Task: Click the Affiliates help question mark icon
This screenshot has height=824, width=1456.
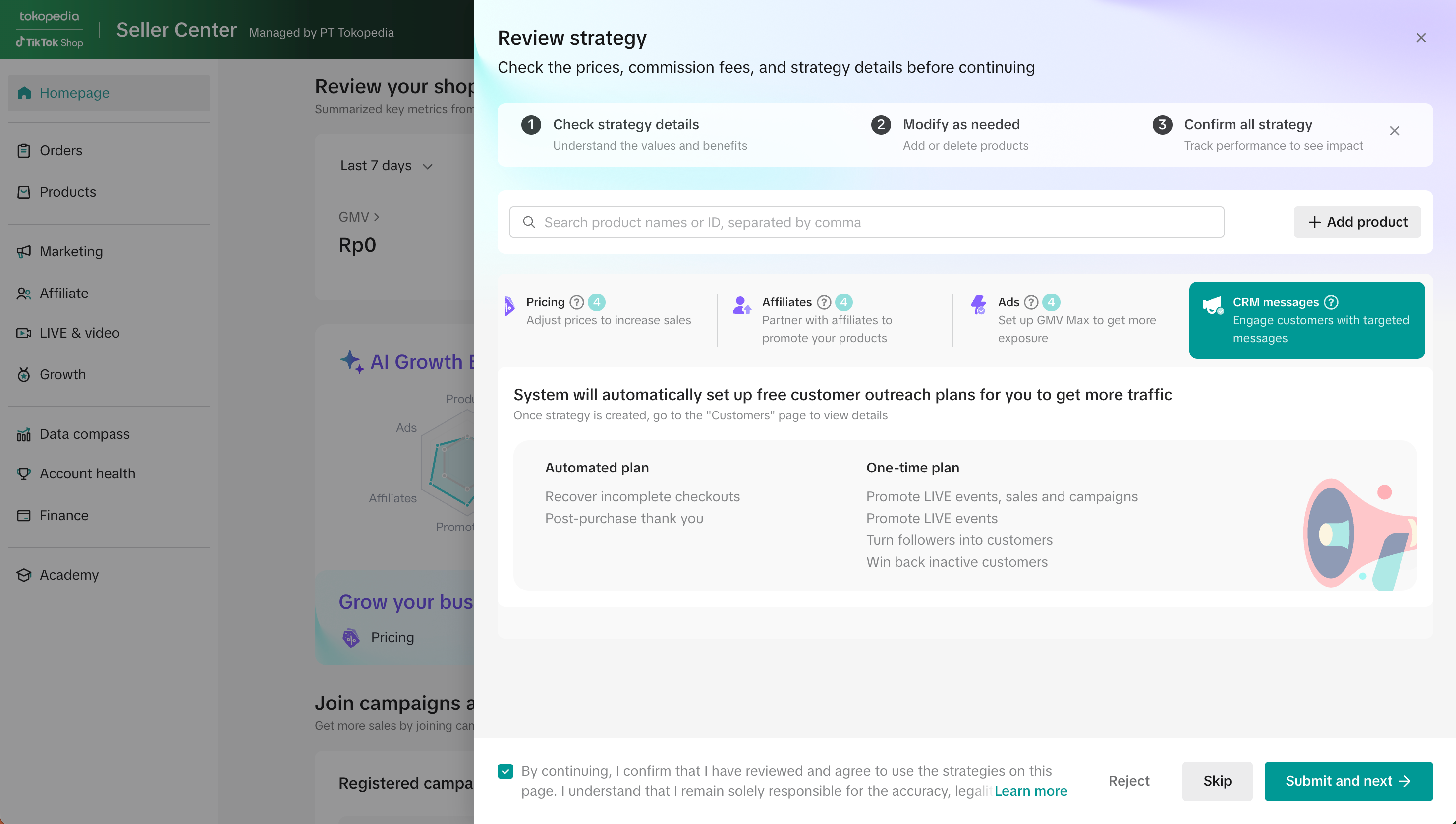Action: click(x=824, y=302)
